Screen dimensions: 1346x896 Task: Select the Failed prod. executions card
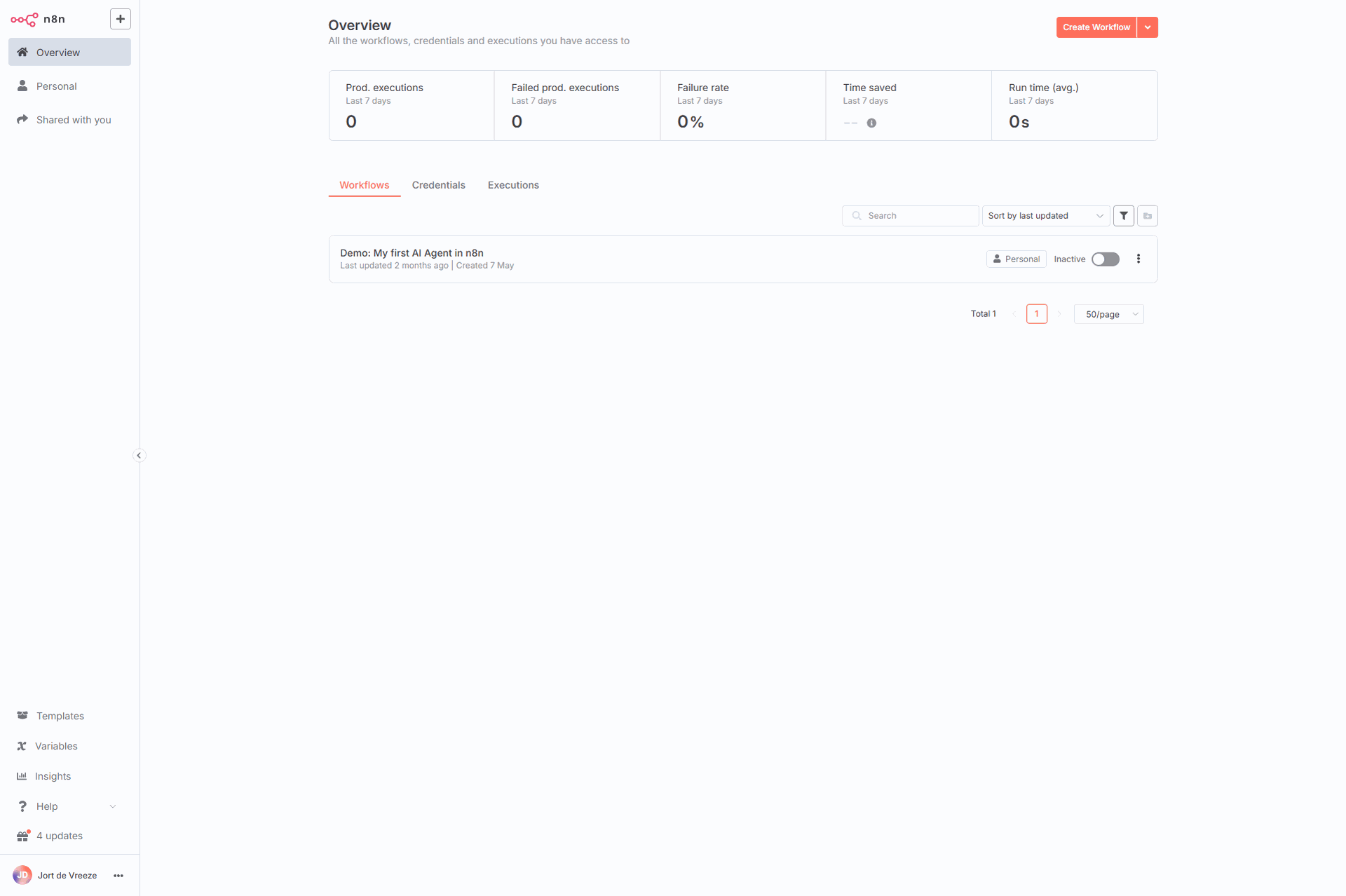point(577,105)
